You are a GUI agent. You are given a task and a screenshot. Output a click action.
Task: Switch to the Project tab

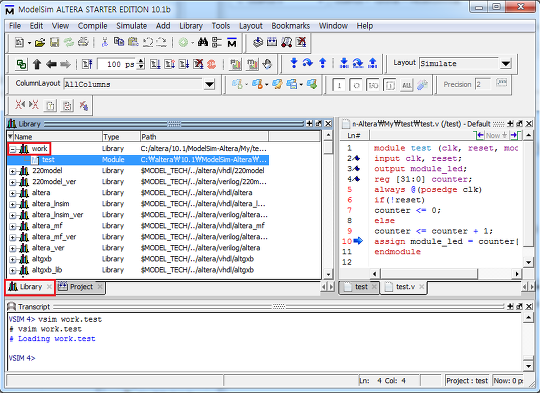coord(81,287)
